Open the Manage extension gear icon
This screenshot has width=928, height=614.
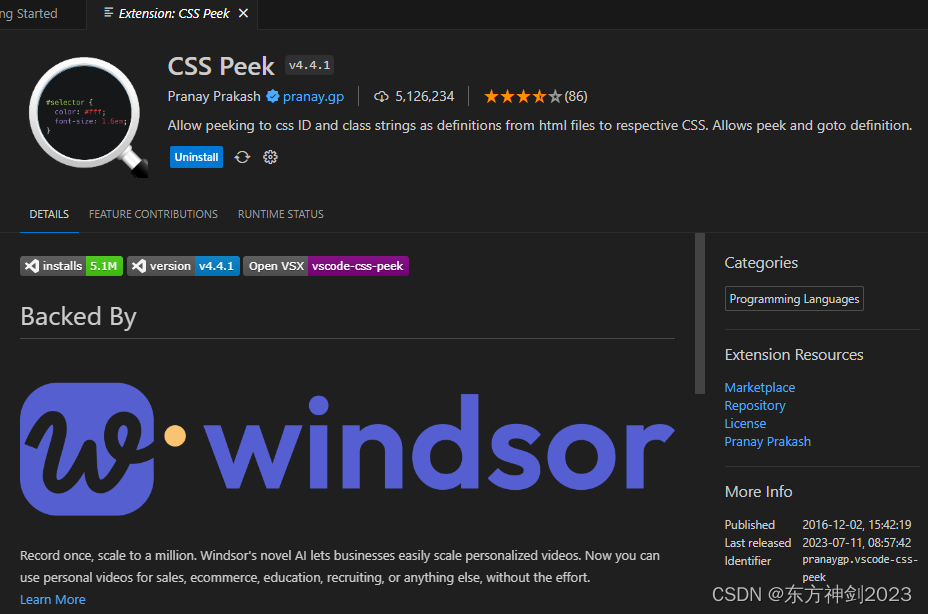(270, 157)
